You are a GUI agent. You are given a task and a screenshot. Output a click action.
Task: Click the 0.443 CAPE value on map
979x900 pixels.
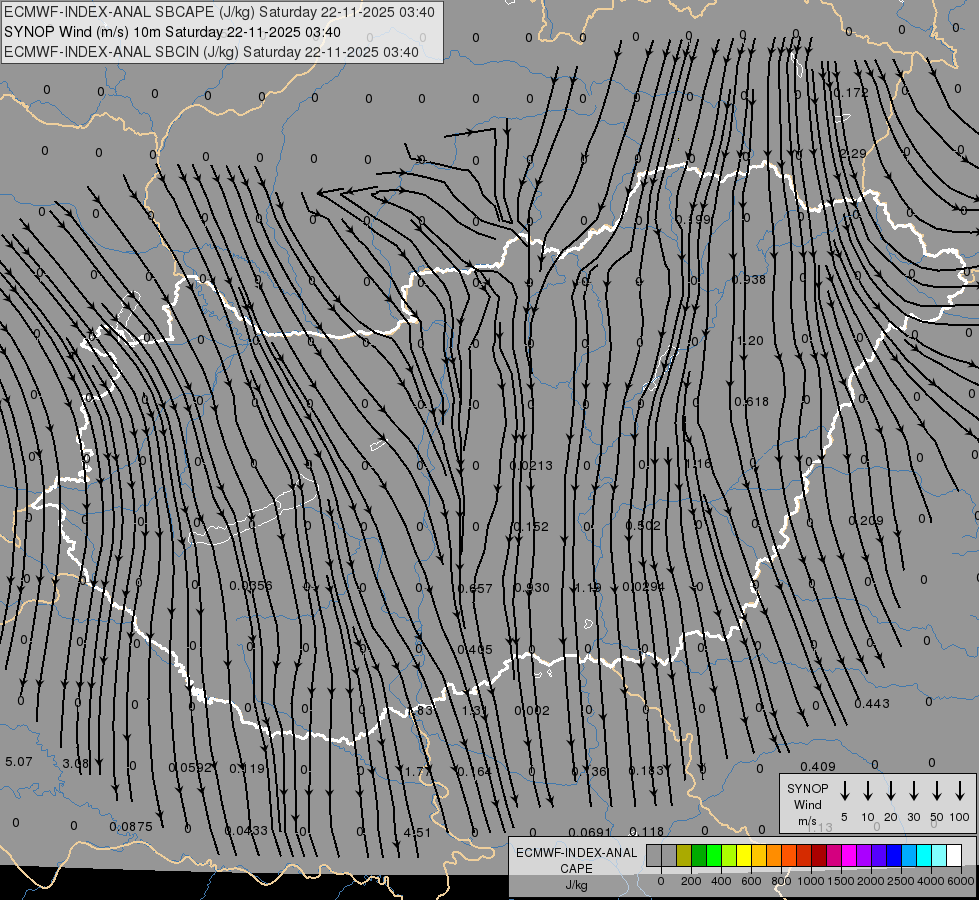point(872,704)
